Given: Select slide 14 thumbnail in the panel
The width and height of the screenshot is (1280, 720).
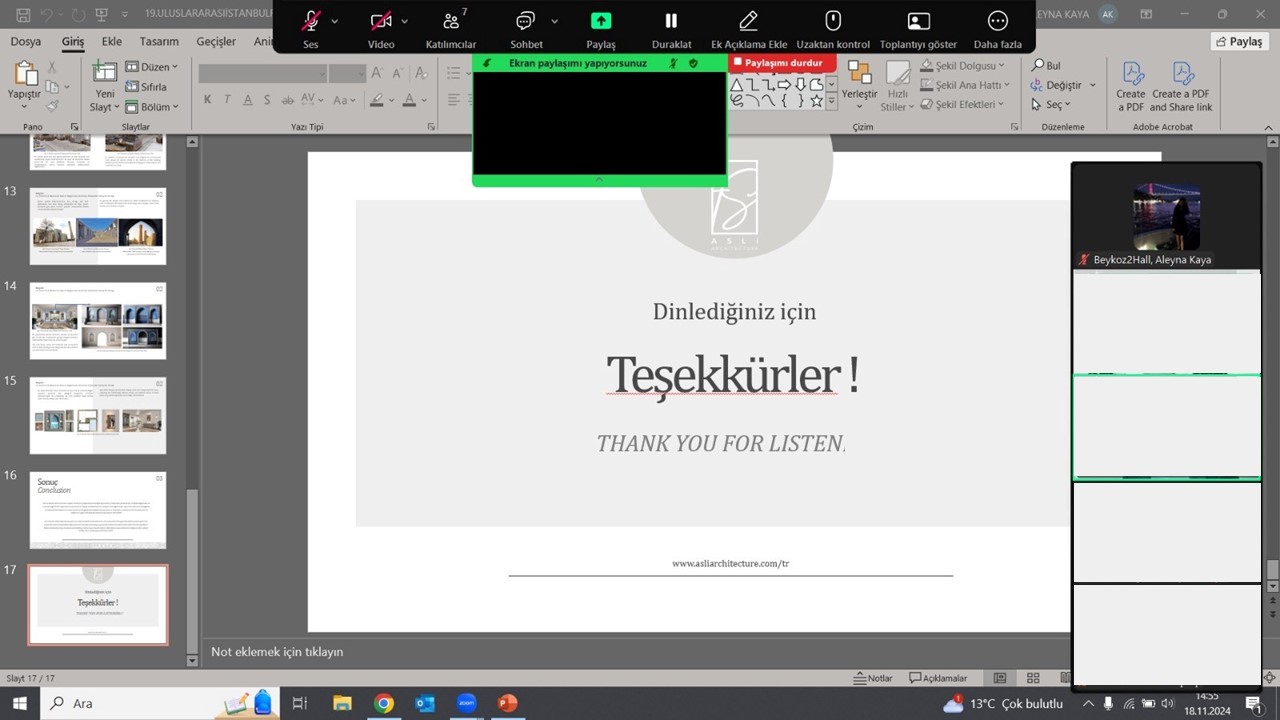Looking at the screenshot, I should pyautogui.click(x=98, y=320).
